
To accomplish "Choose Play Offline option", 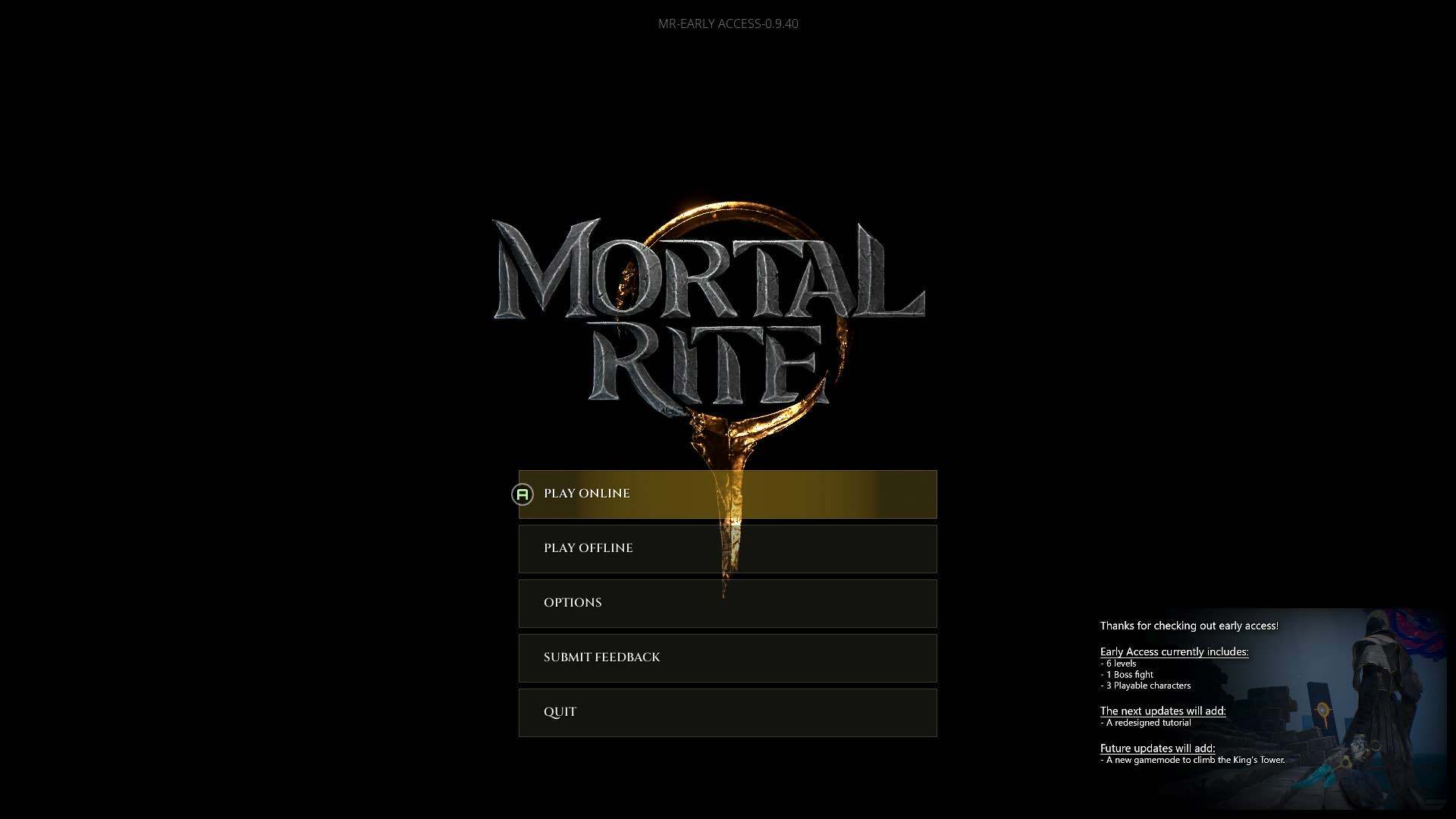I will (x=728, y=548).
